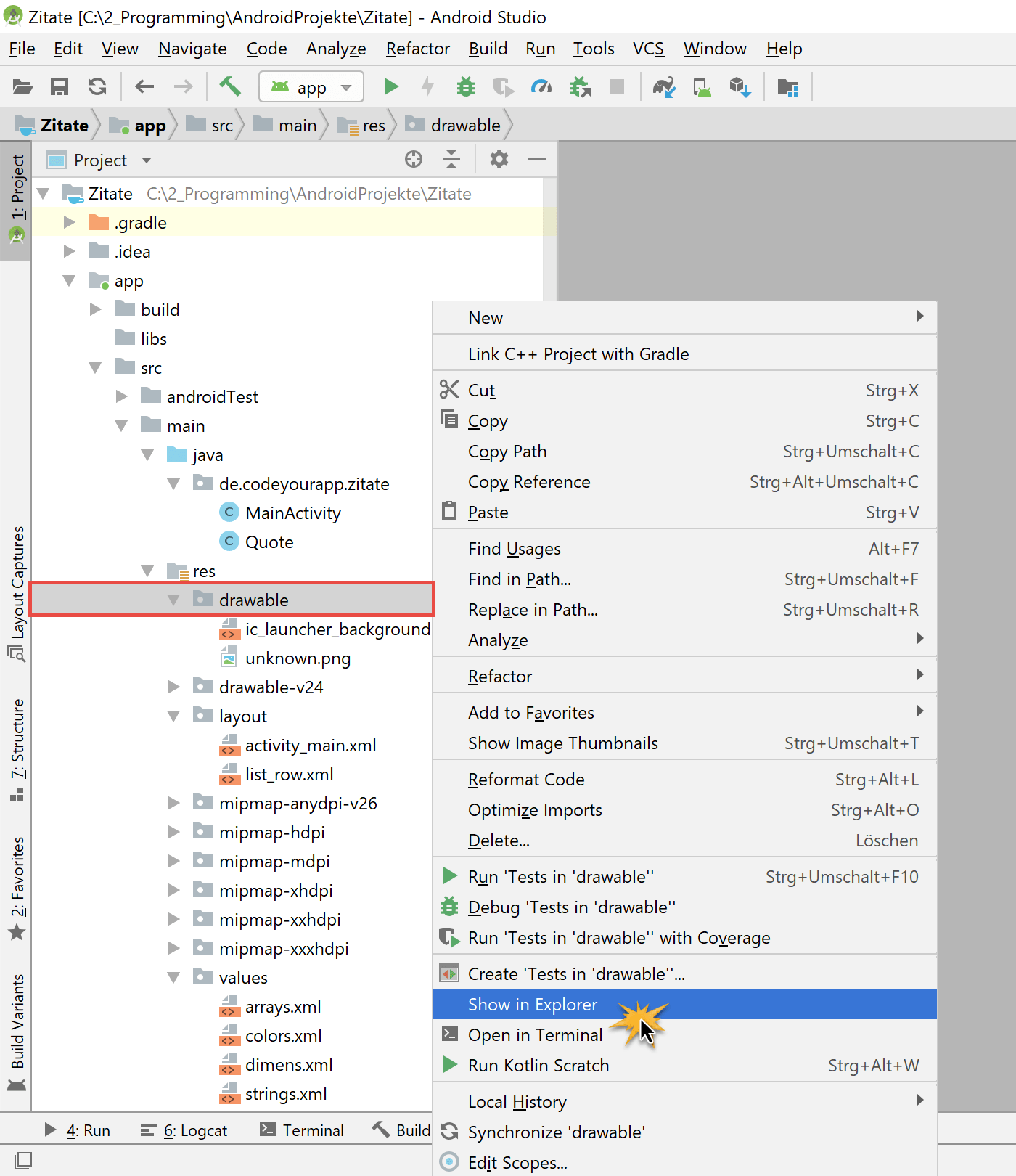The image size is (1016, 1176).
Task: Click the res breadcrumb
Action: pyautogui.click(x=362, y=125)
